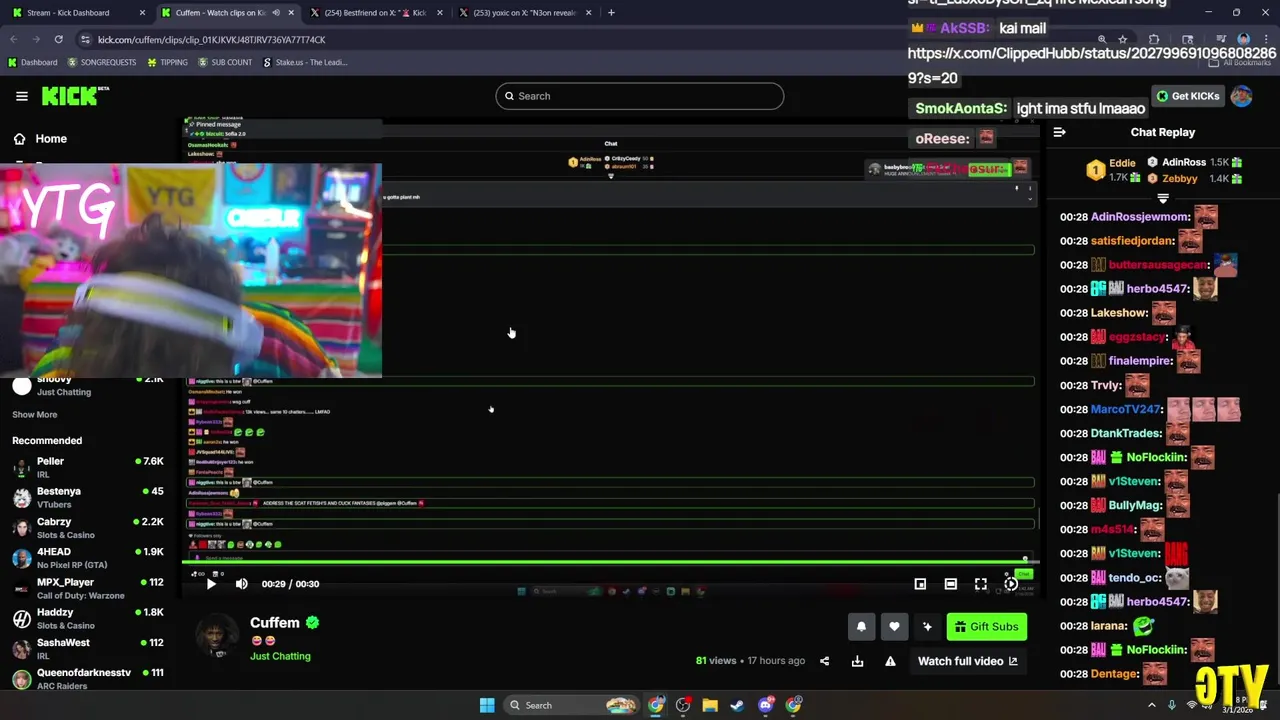Viewport: 1280px width, 720px height.
Task: Open the user profile avatar menu
Action: point(1241,96)
